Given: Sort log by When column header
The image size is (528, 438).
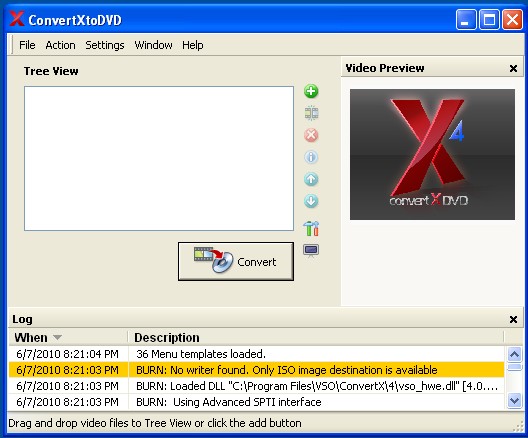Looking at the screenshot, I should [68, 337].
